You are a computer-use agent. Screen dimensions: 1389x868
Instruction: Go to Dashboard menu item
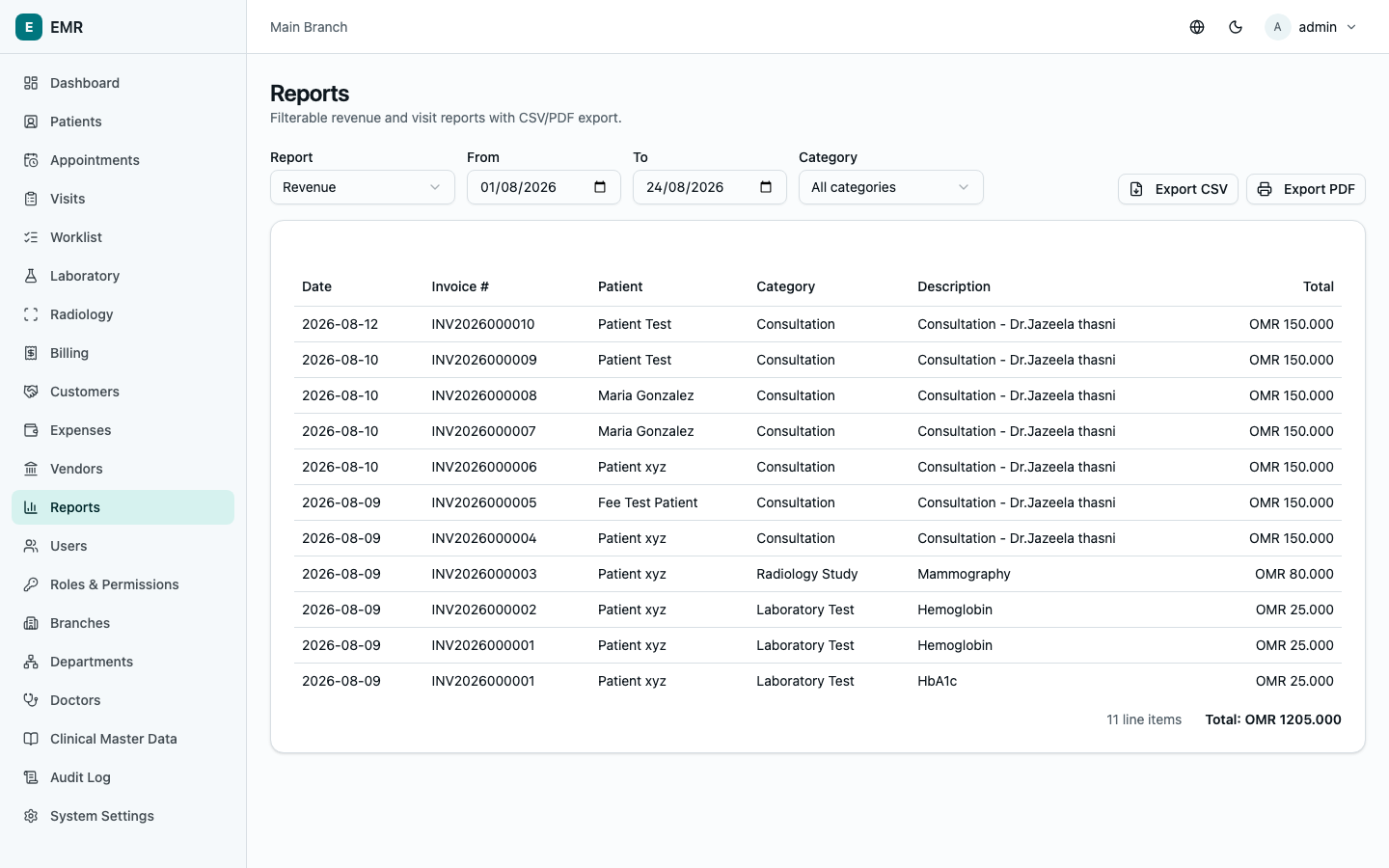(123, 83)
